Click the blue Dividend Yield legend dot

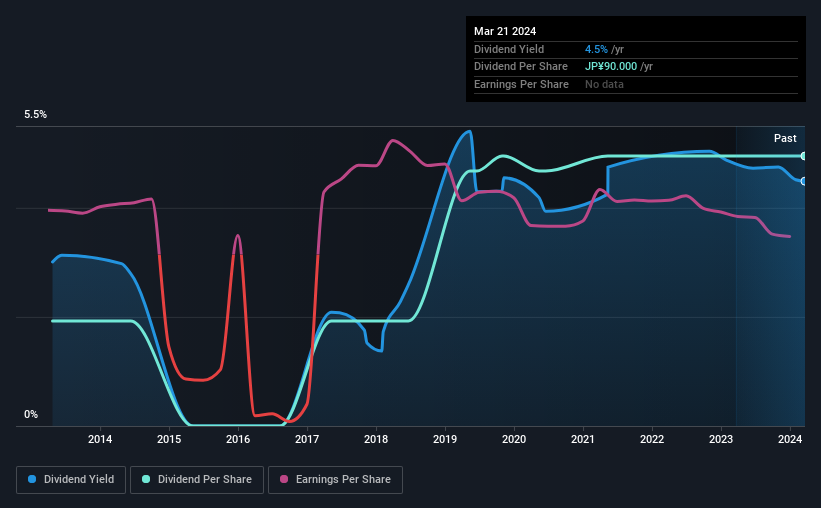32,479
